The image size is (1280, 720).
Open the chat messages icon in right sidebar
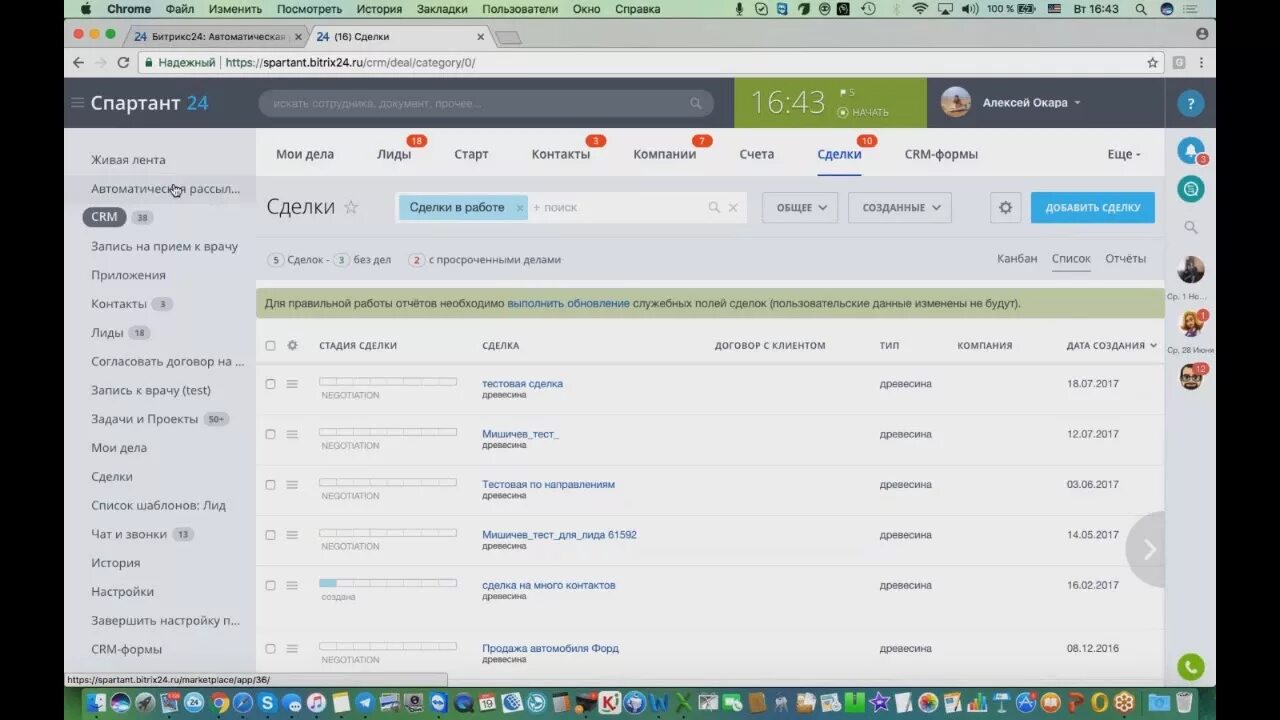[1190, 189]
